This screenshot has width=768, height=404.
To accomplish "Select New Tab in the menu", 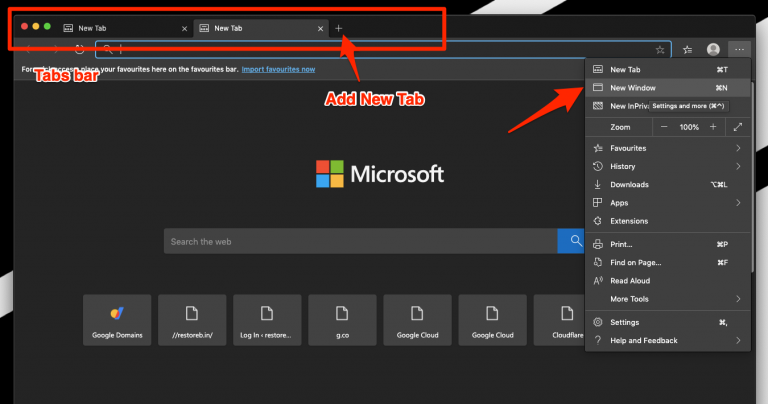I will [668, 70].
